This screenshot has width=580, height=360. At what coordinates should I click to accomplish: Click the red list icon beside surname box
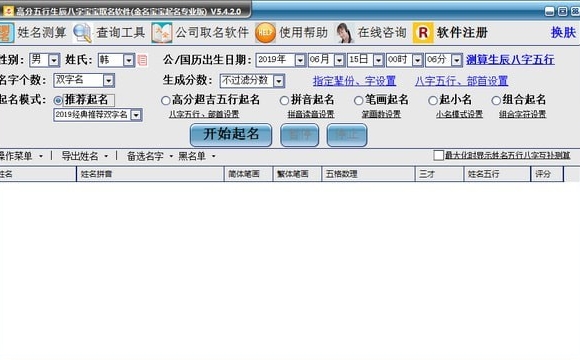[142, 60]
